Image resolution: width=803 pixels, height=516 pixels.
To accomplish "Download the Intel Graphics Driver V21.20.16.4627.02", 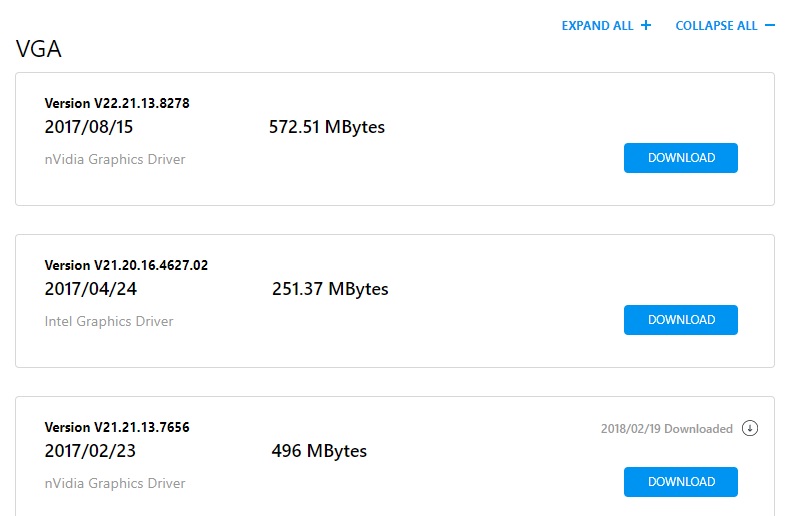I will (681, 320).
